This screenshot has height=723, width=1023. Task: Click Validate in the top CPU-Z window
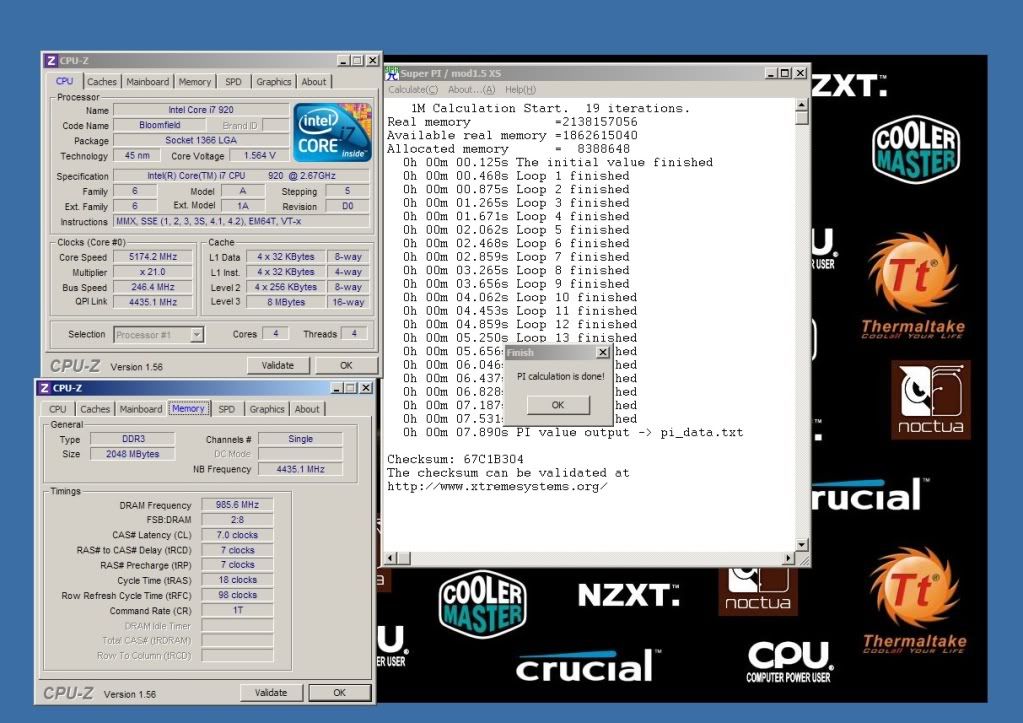278,365
